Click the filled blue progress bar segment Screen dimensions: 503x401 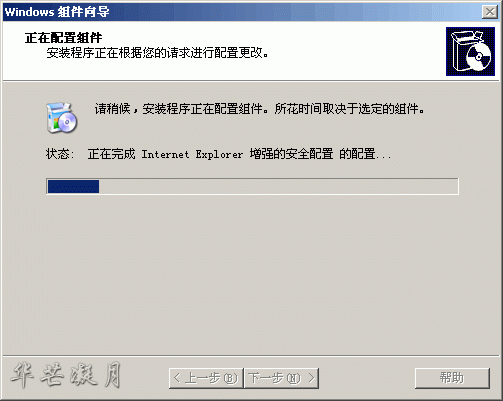[x=73, y=186]
